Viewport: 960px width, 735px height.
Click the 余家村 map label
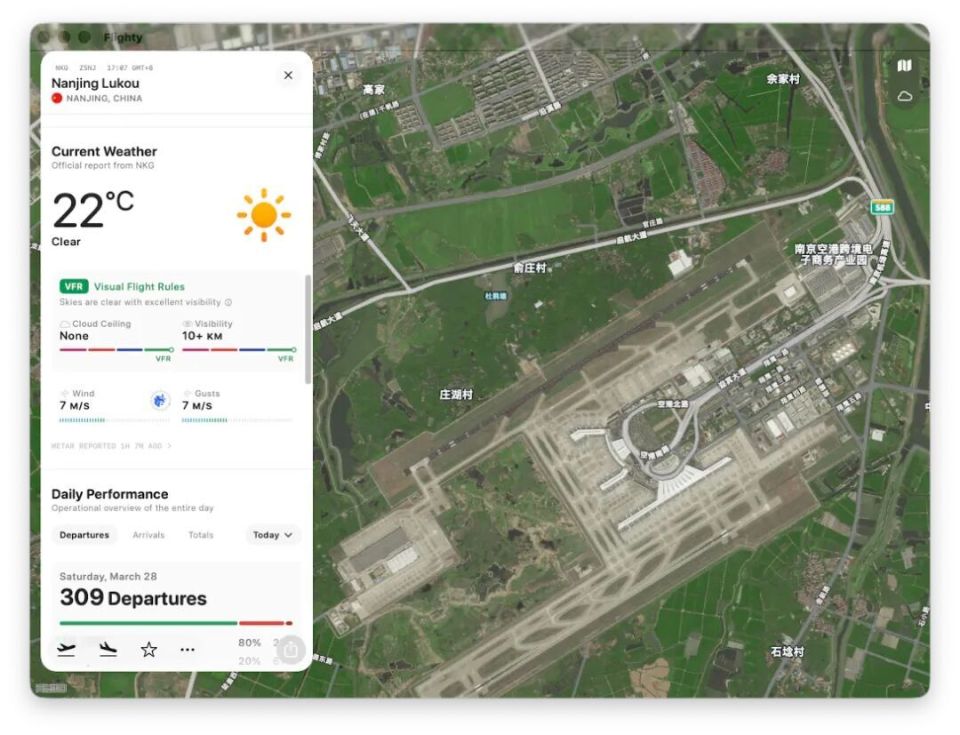[x=783, y=79]
